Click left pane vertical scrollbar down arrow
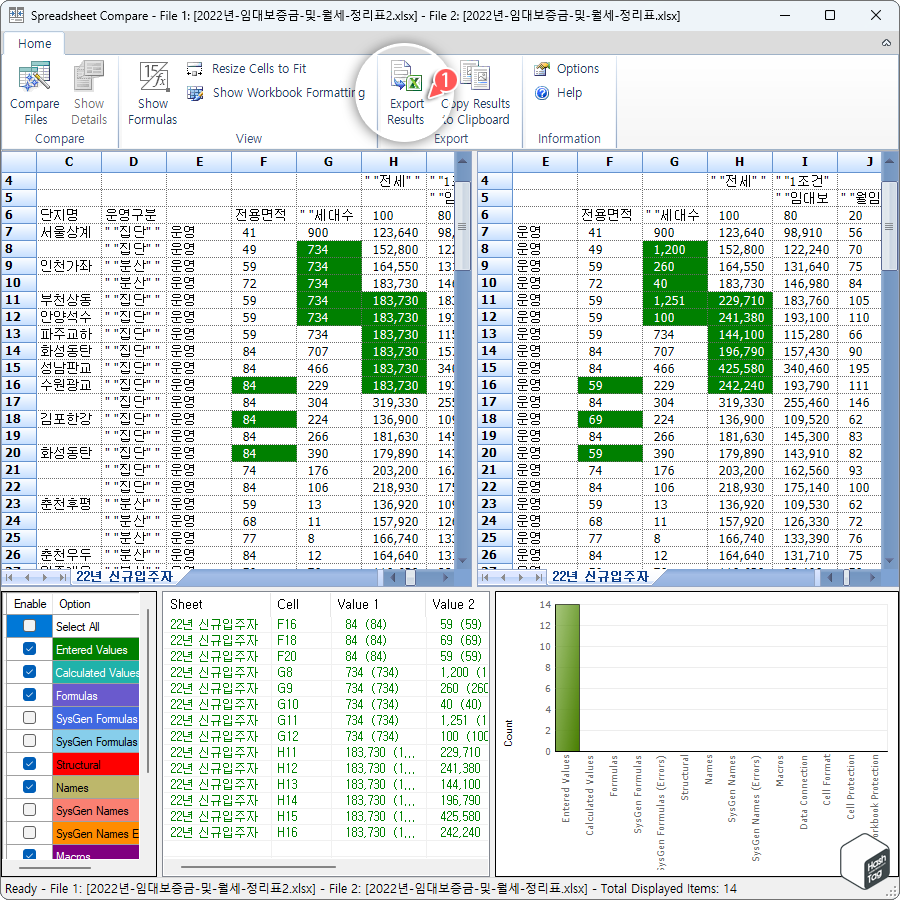This screenshot has width=900, height=900. (462, 561)
